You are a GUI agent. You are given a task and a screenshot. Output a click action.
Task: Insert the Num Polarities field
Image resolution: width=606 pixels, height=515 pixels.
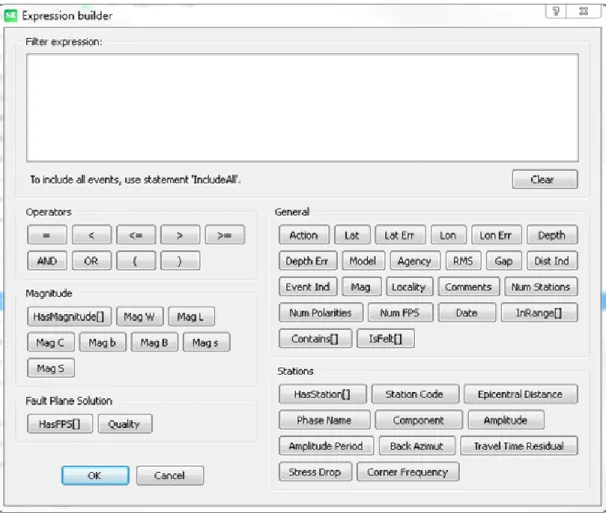click(x=321, y=312)
